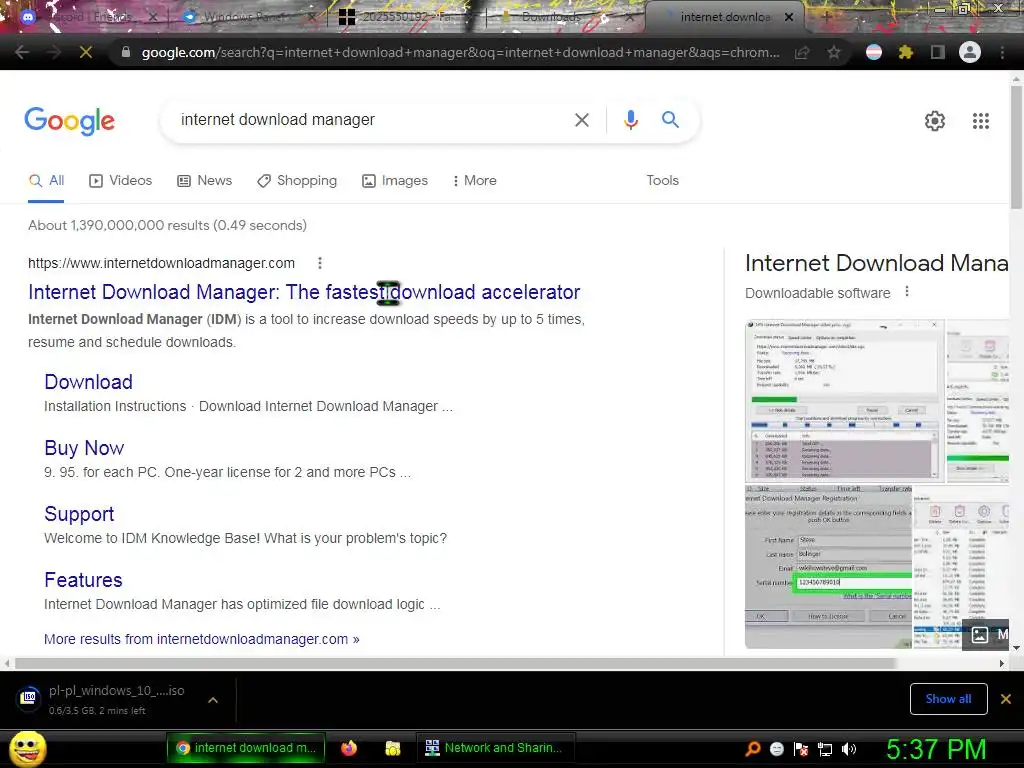Open the smiley face Start button
Image resolution: width=1024 pixels, height=768 pixels.
coord(27,748)
